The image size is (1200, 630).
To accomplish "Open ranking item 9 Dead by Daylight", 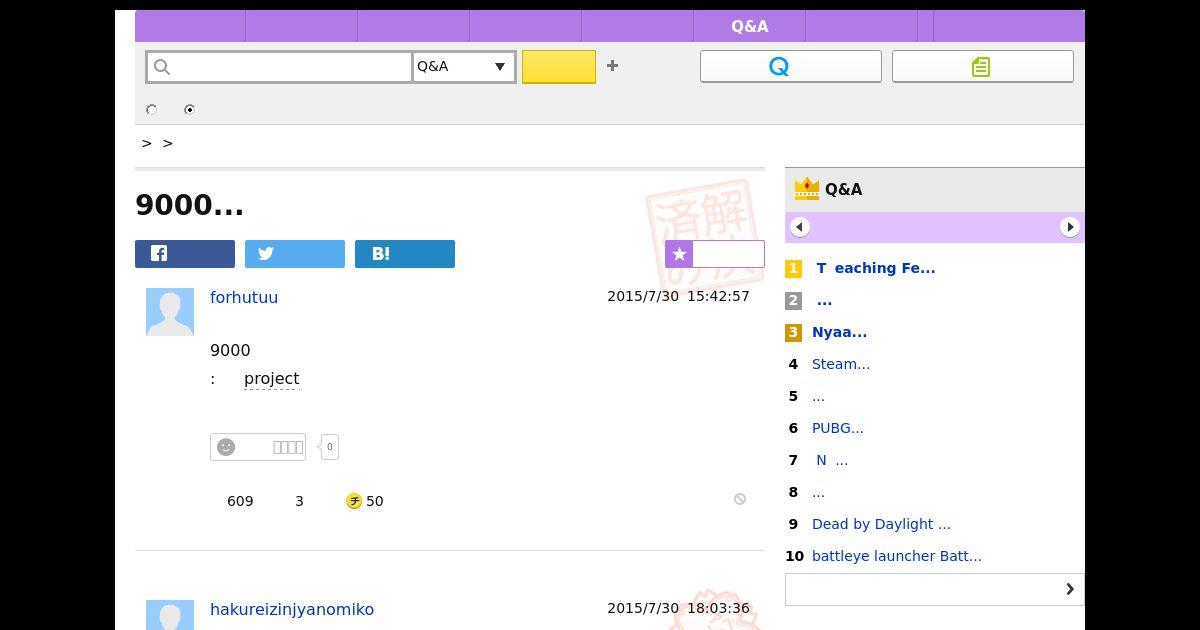I will (881, 524).
